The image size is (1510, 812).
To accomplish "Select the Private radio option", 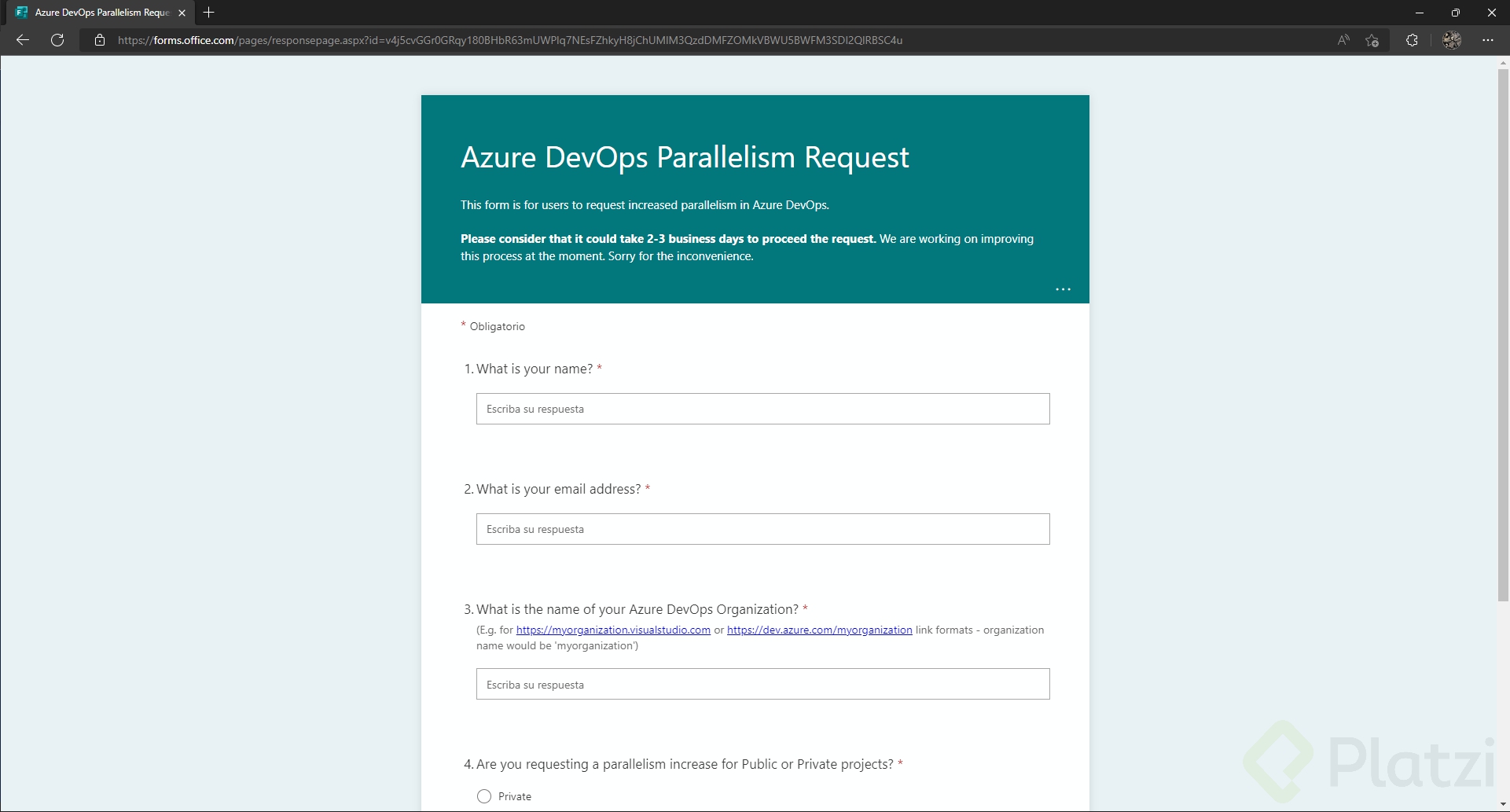I will 484,796.
